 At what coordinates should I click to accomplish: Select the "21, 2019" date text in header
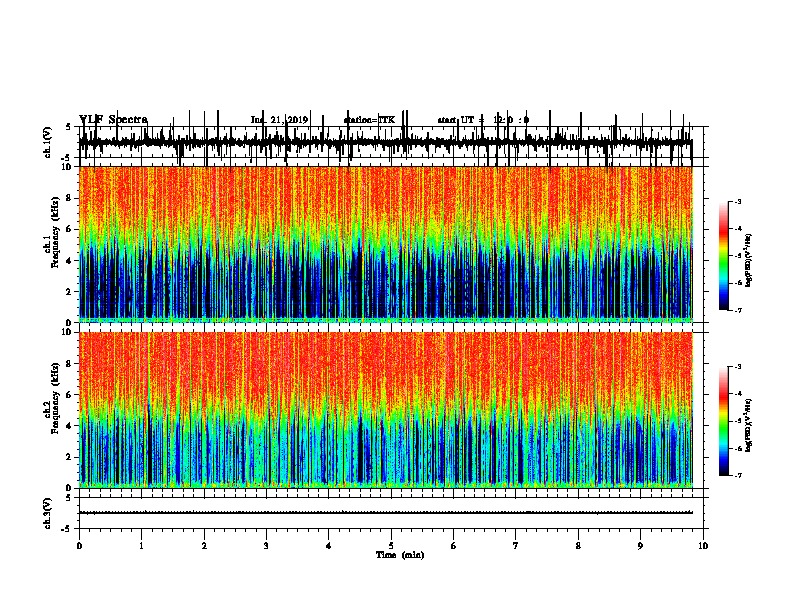290,120
